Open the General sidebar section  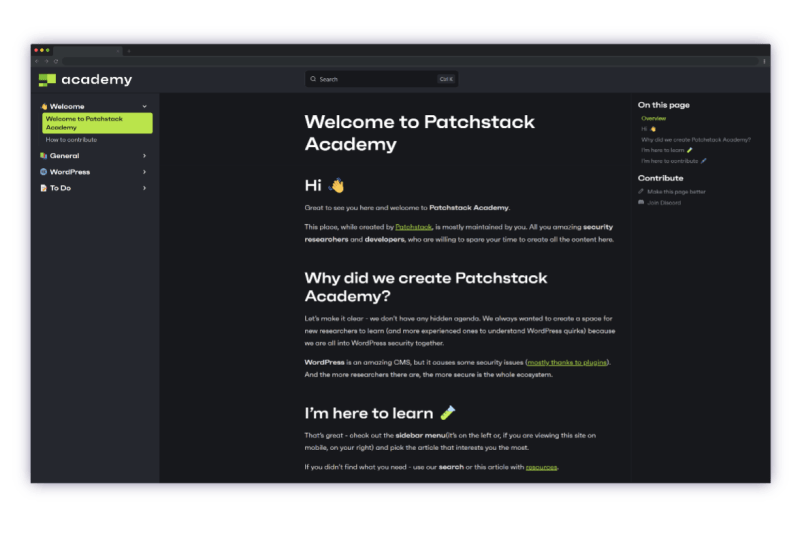coord(64,156)
